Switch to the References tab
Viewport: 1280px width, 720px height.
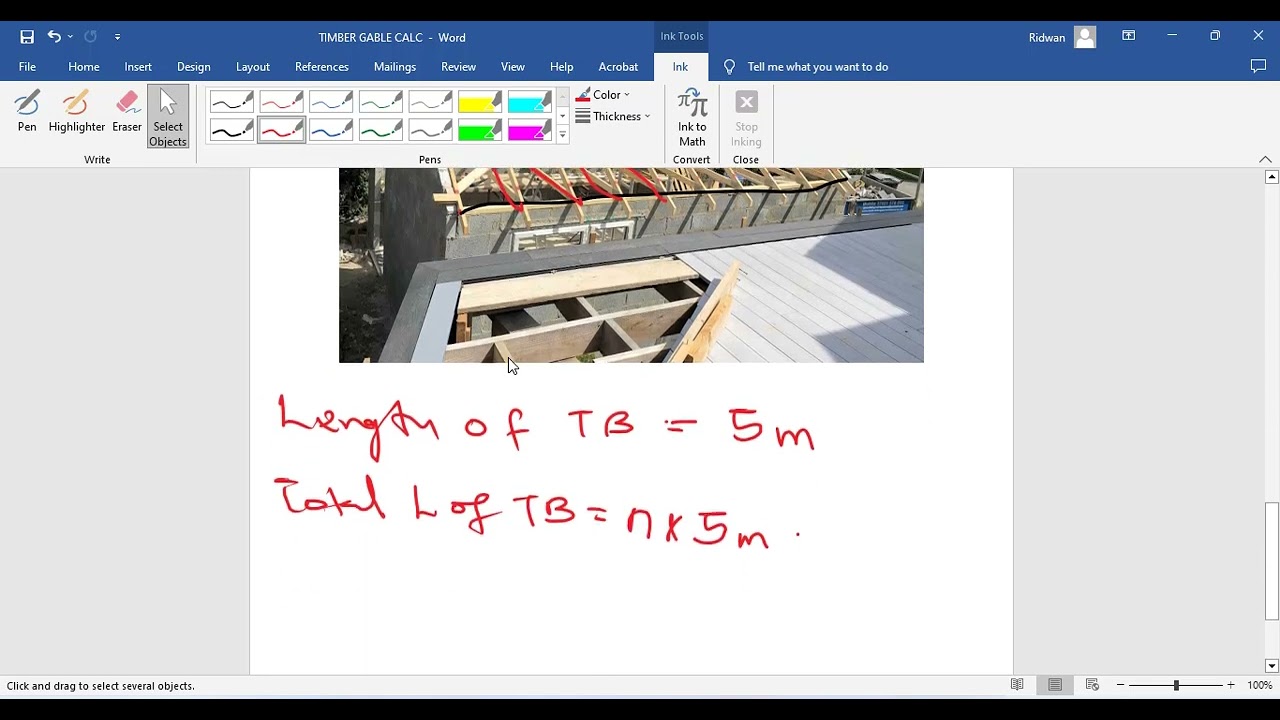tap(322, 67)
